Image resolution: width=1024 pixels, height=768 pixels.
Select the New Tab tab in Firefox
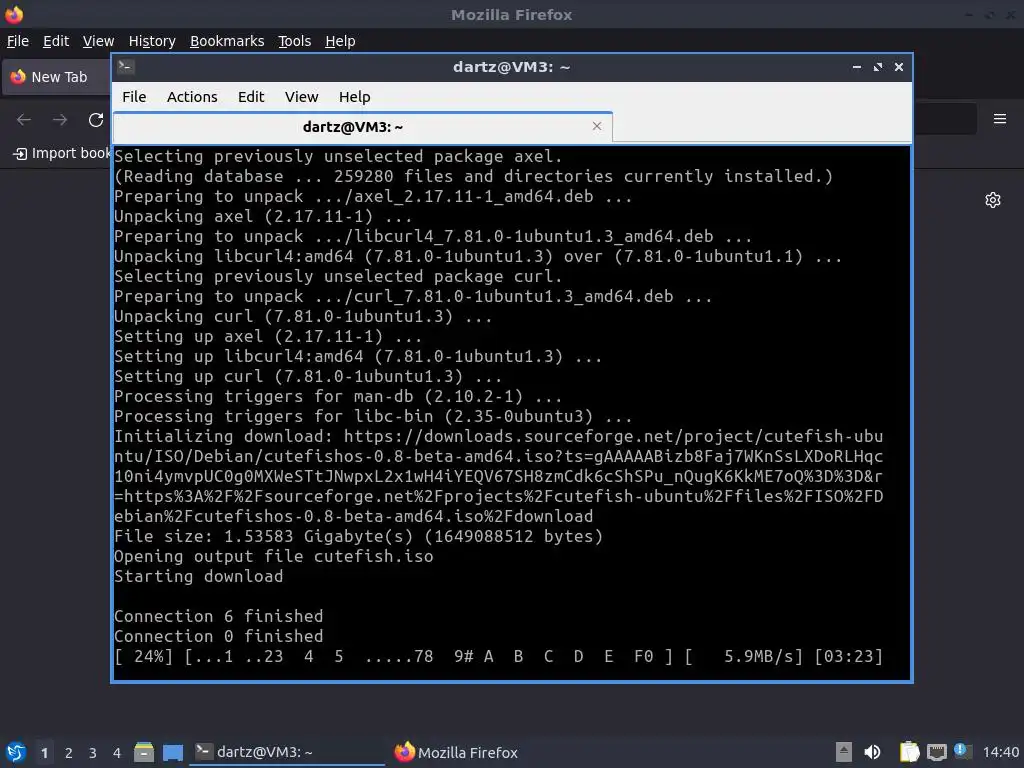(x=57, y=77)
